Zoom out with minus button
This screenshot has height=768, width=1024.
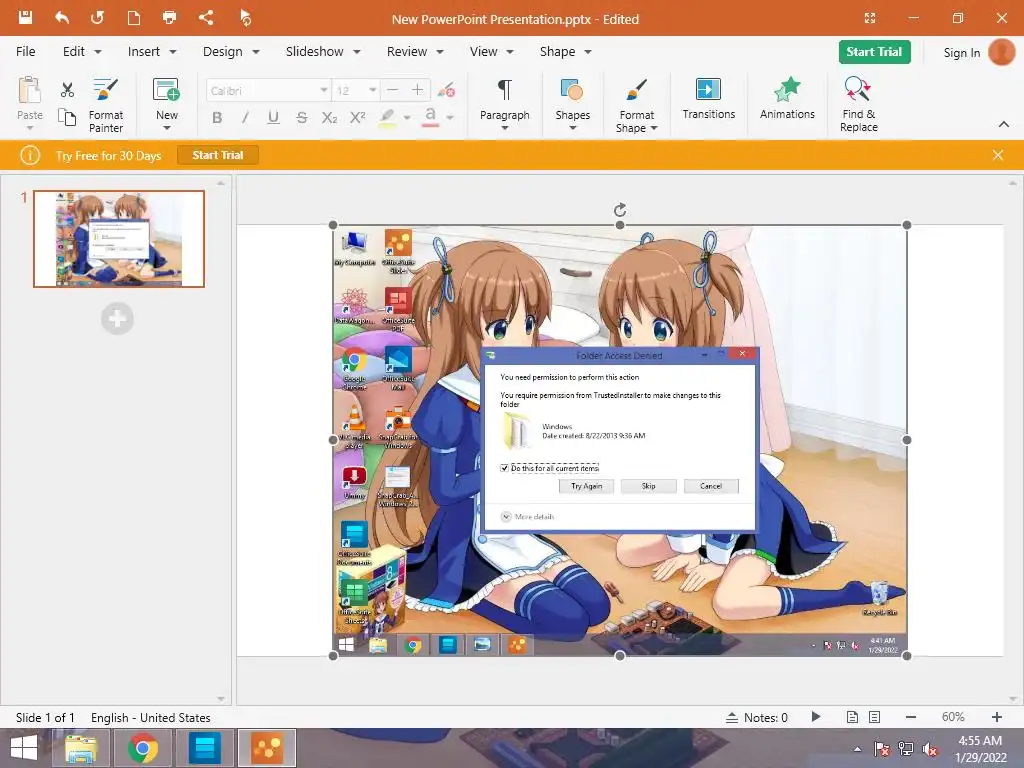tap(910, 717)
